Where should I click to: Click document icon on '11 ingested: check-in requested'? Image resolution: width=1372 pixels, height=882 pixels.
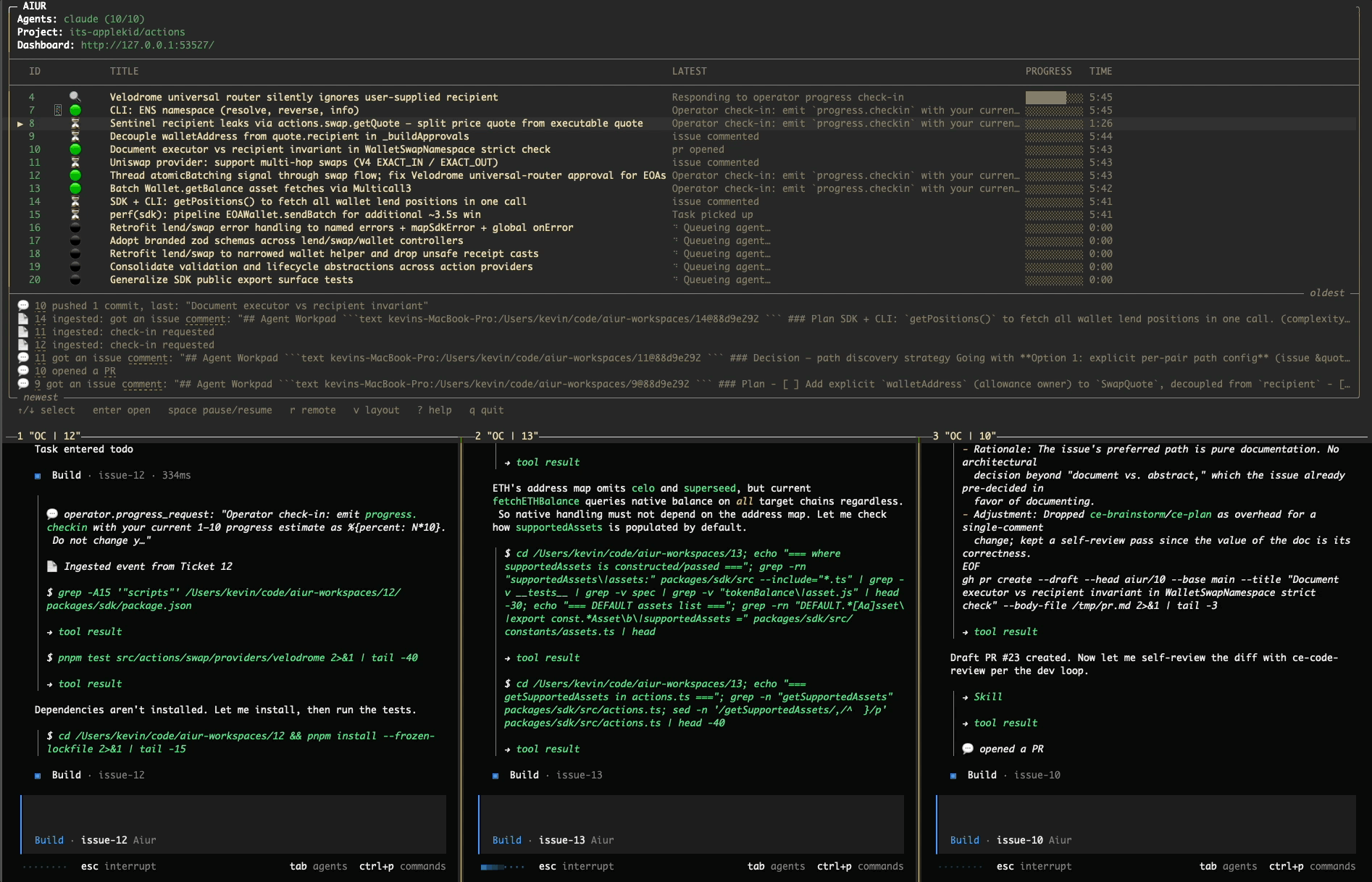23,332
